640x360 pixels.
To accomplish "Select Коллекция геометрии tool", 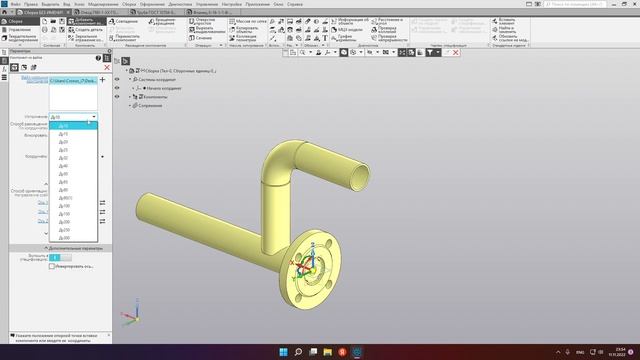I will tap(243, 38).
